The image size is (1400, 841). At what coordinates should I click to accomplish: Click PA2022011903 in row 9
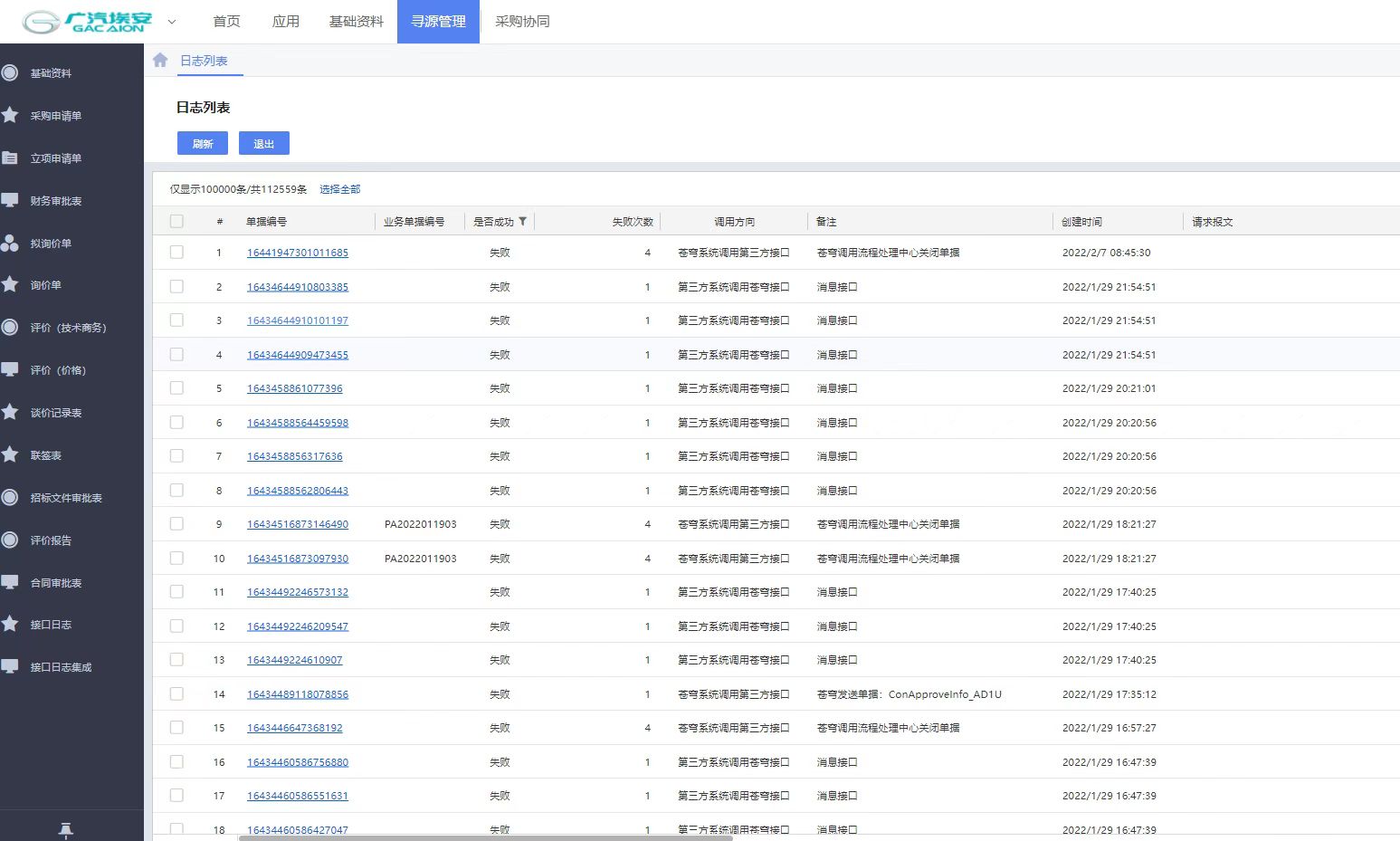click(421, 524)
